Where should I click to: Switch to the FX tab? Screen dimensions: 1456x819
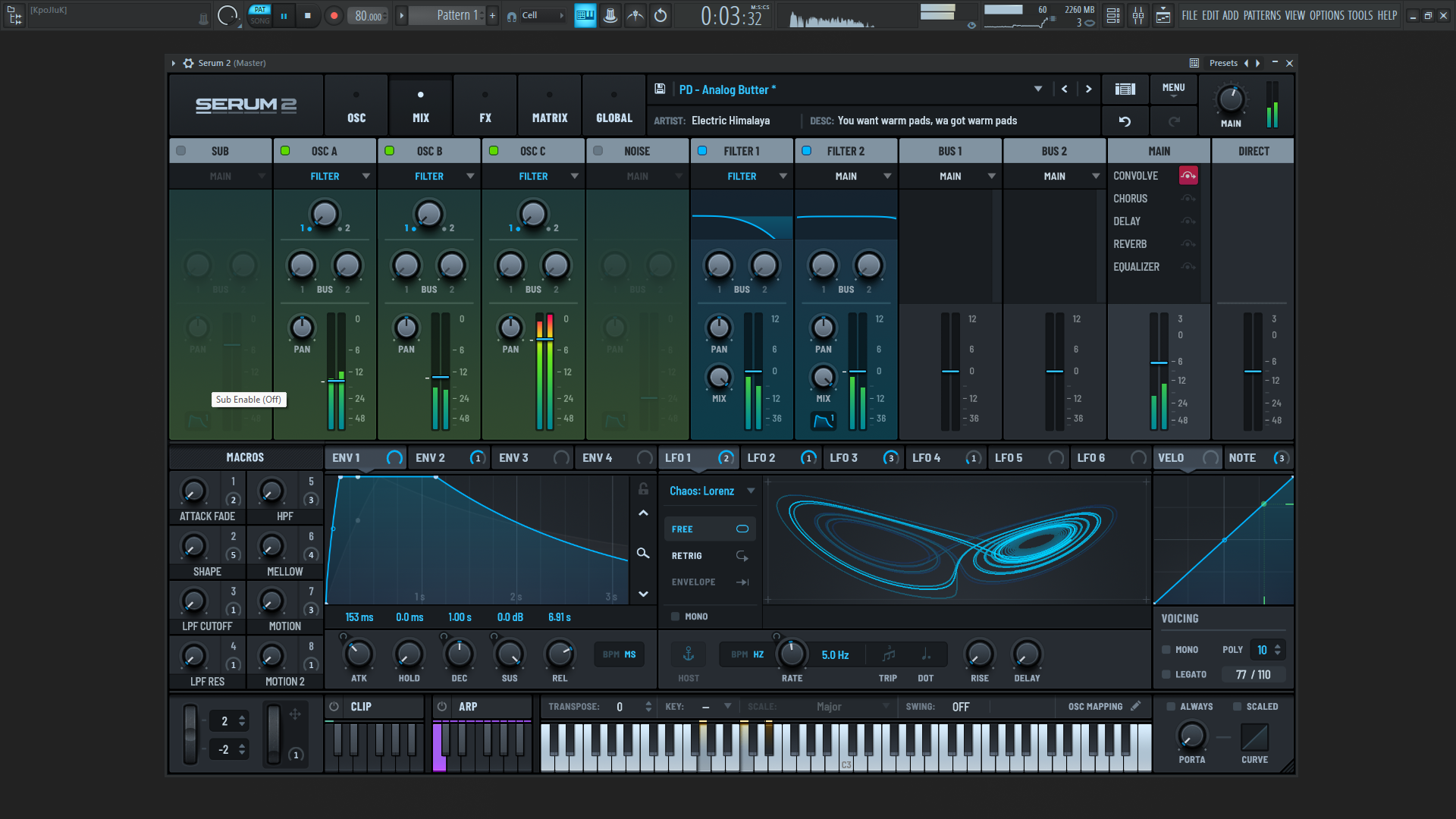[485, 105]
